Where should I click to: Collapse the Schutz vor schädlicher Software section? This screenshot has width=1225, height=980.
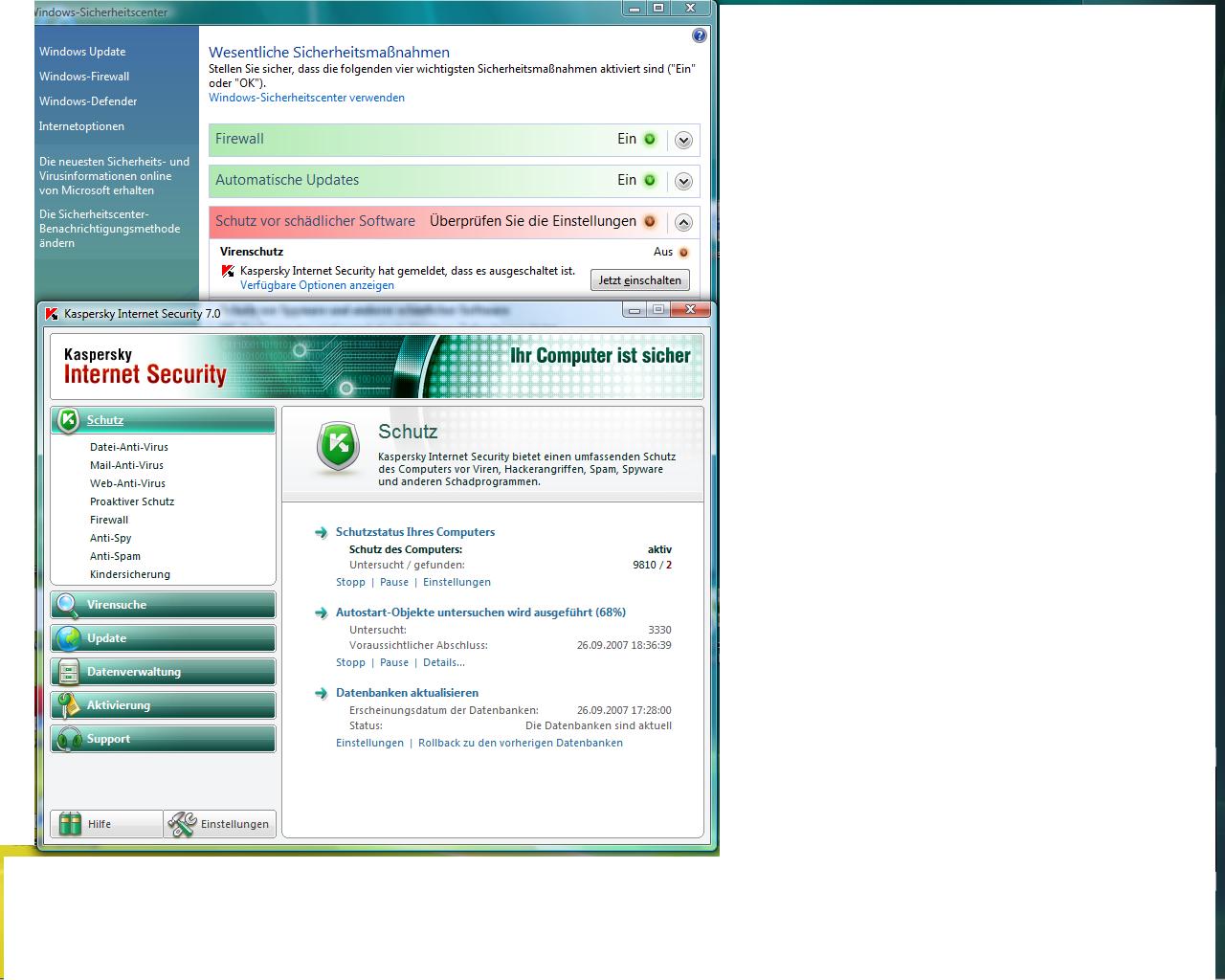(683, 222)
